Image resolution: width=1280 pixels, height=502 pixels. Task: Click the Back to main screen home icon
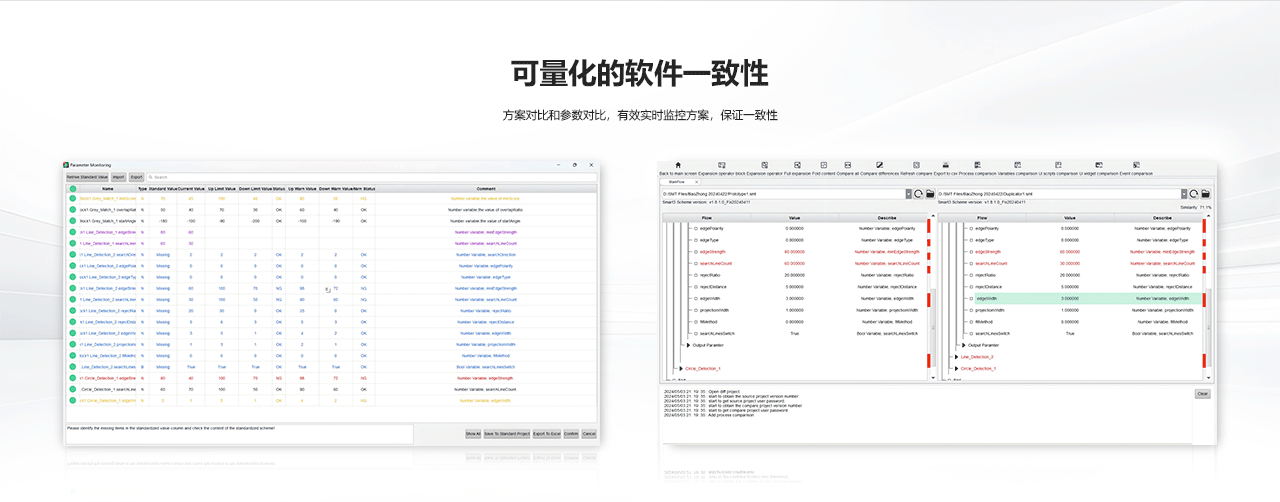(678, 165)
